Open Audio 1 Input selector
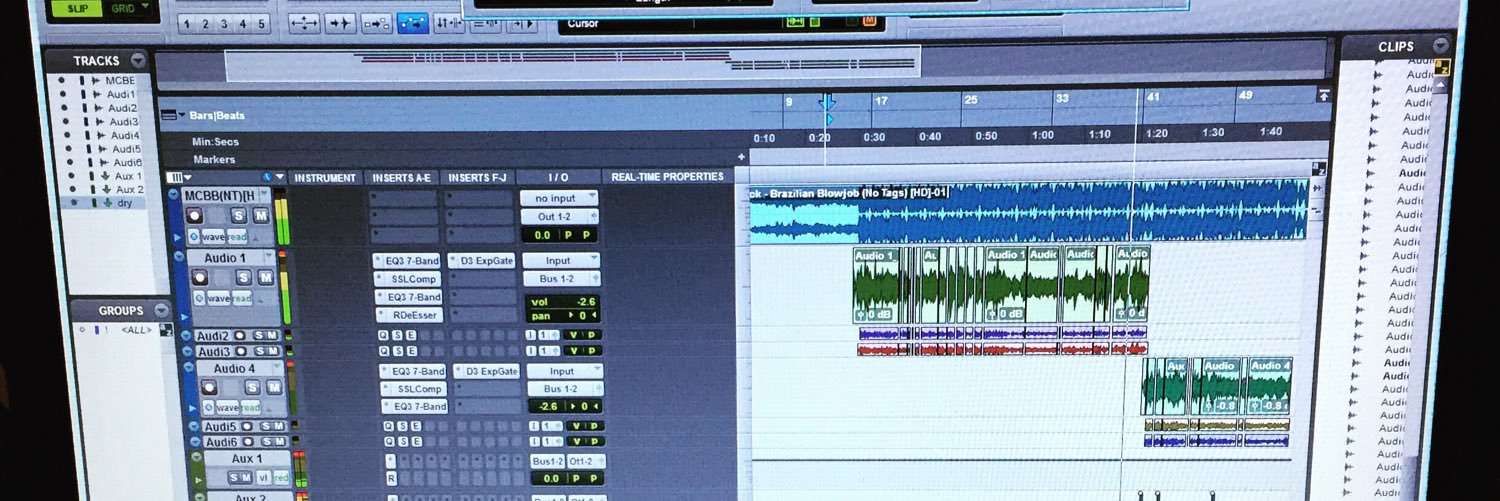This screenshot has width=1500, height=501. (561, 260)
